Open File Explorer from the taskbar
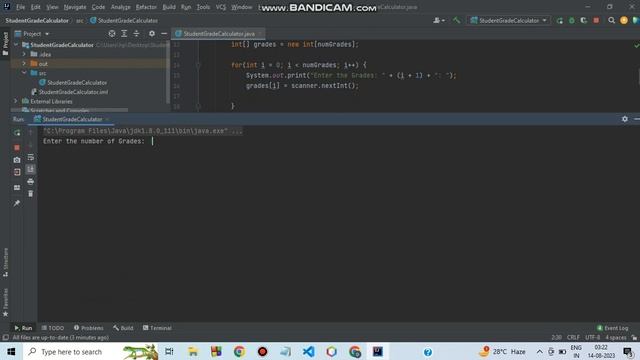640x360 pixels. (x=193, y=351)
